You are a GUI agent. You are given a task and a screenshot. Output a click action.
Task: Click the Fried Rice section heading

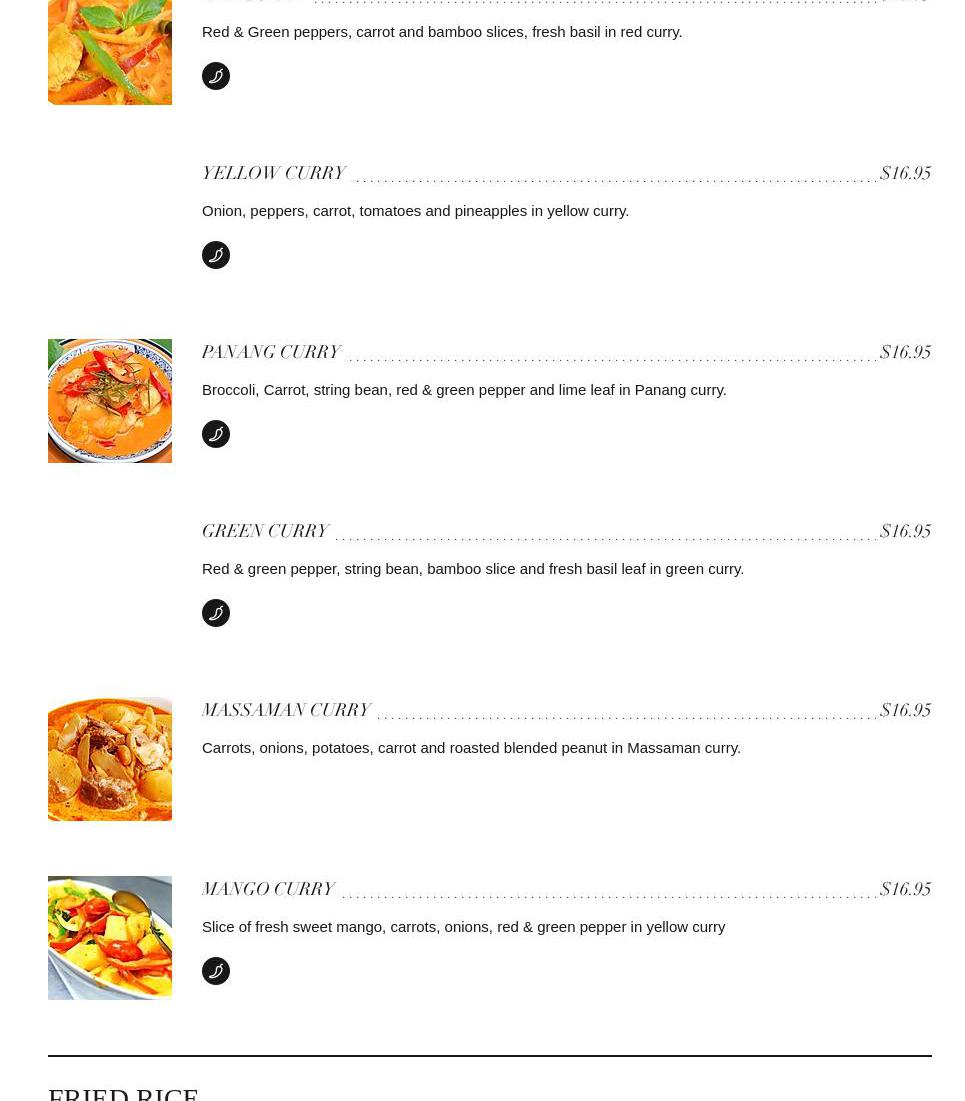(x=123, y=1093)
